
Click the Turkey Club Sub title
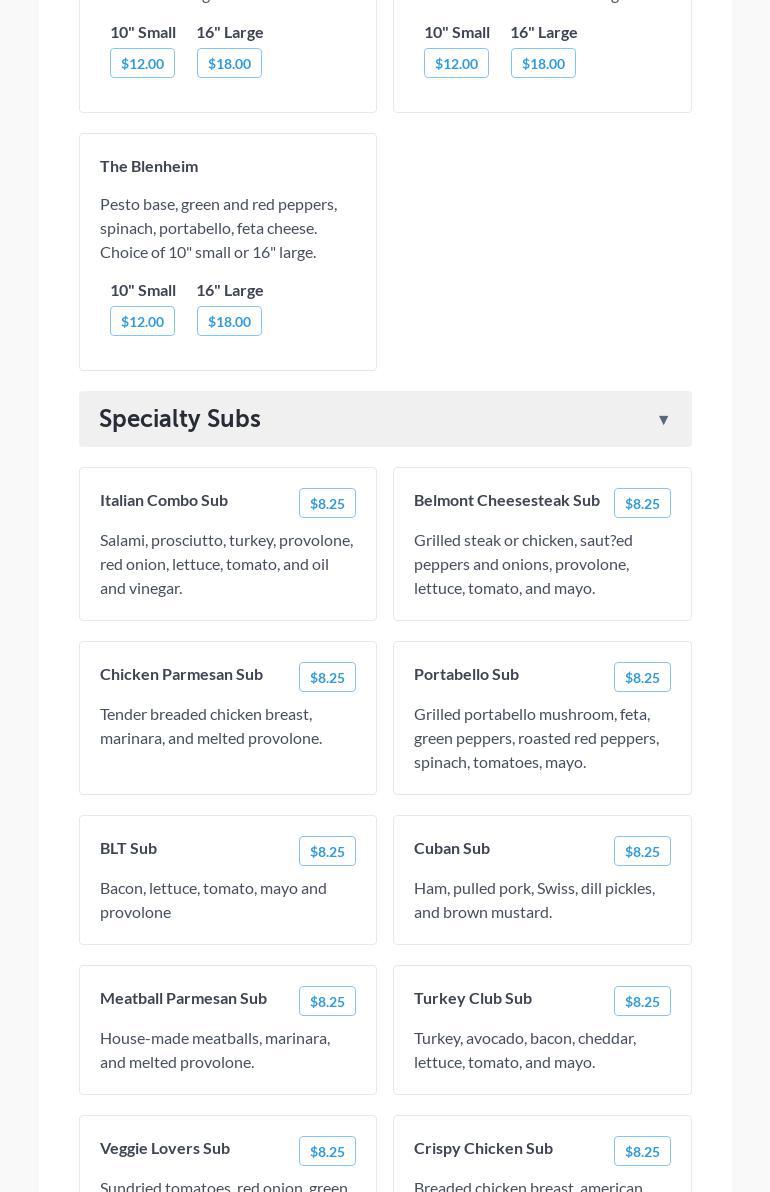click(473, 998)
